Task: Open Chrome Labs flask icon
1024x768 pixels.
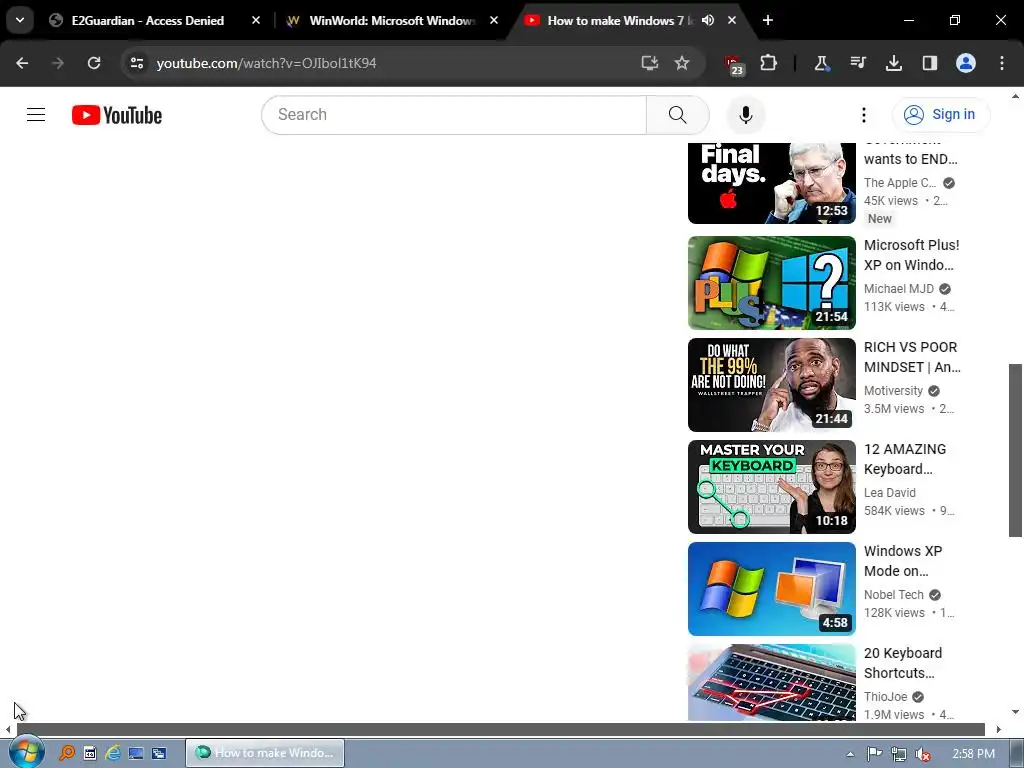Action: [x=822, y=63]
